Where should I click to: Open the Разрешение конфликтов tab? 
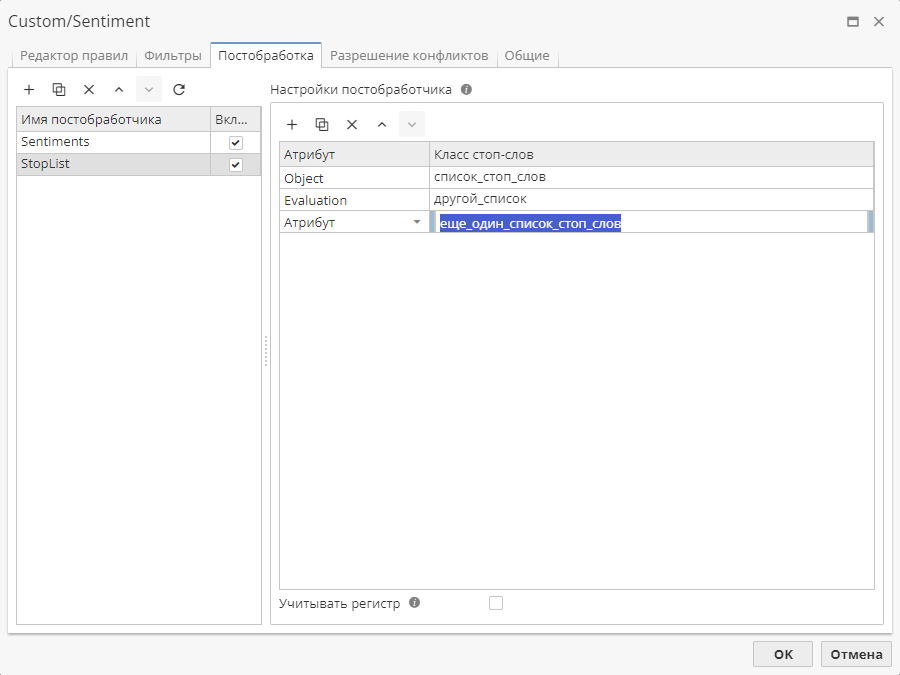[409, 56]
